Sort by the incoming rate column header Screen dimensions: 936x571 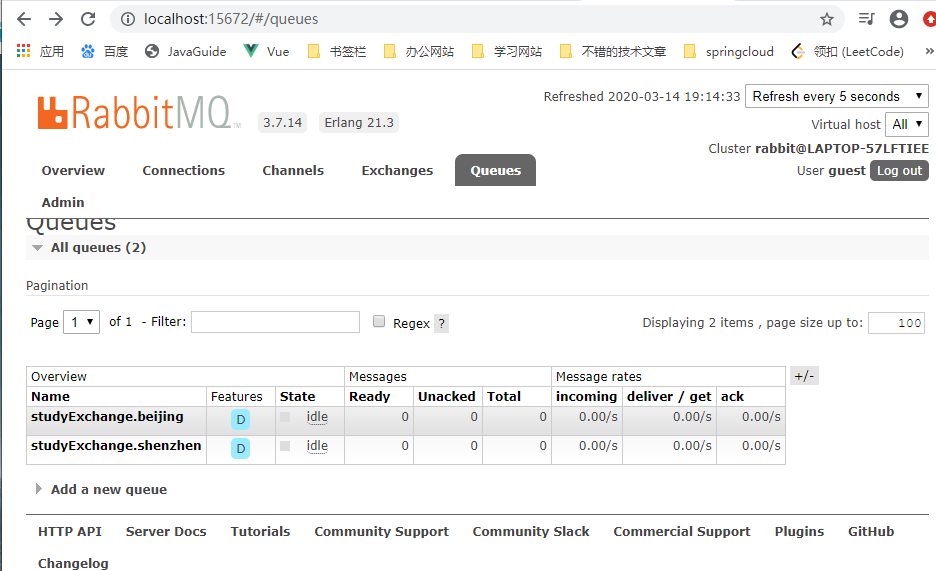[x=586, y=397]
